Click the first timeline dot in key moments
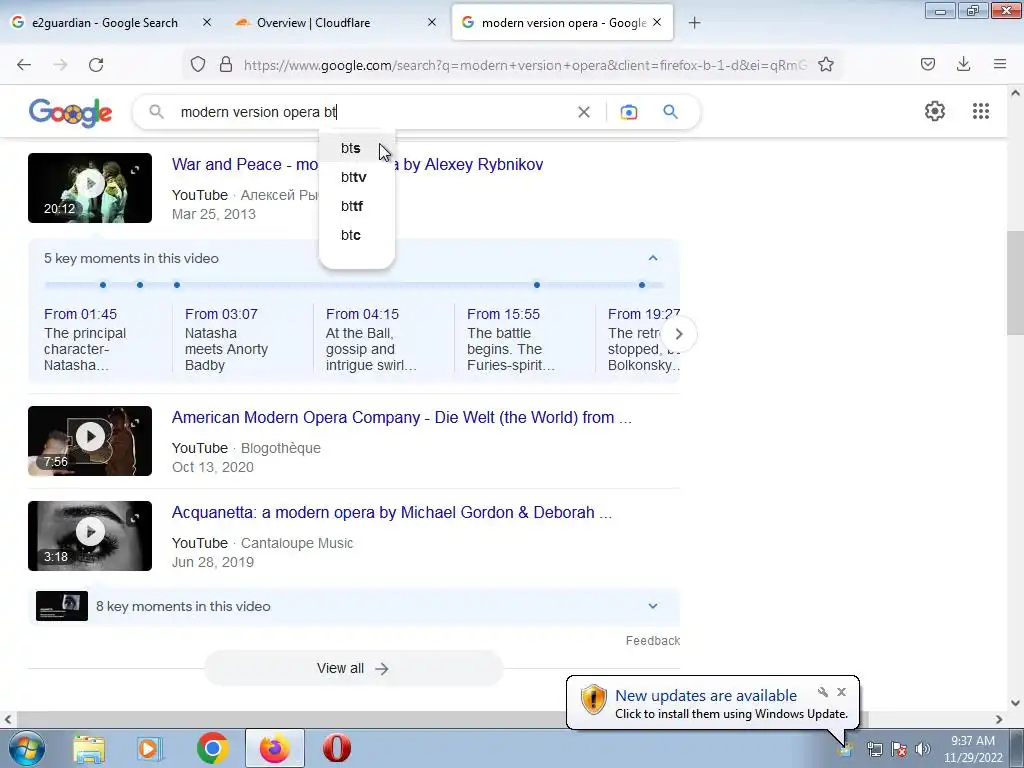Image resolution: width=1024 pixels, height=768 pixels. click(103, 285)
